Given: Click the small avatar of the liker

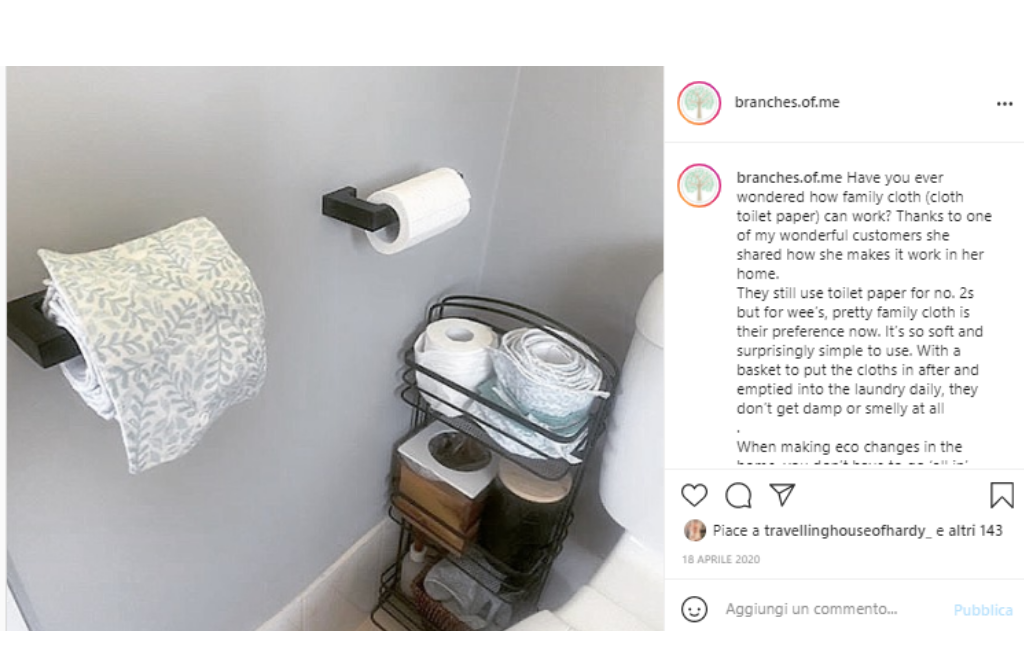Looking at the screenshot, I should point(695,530).
